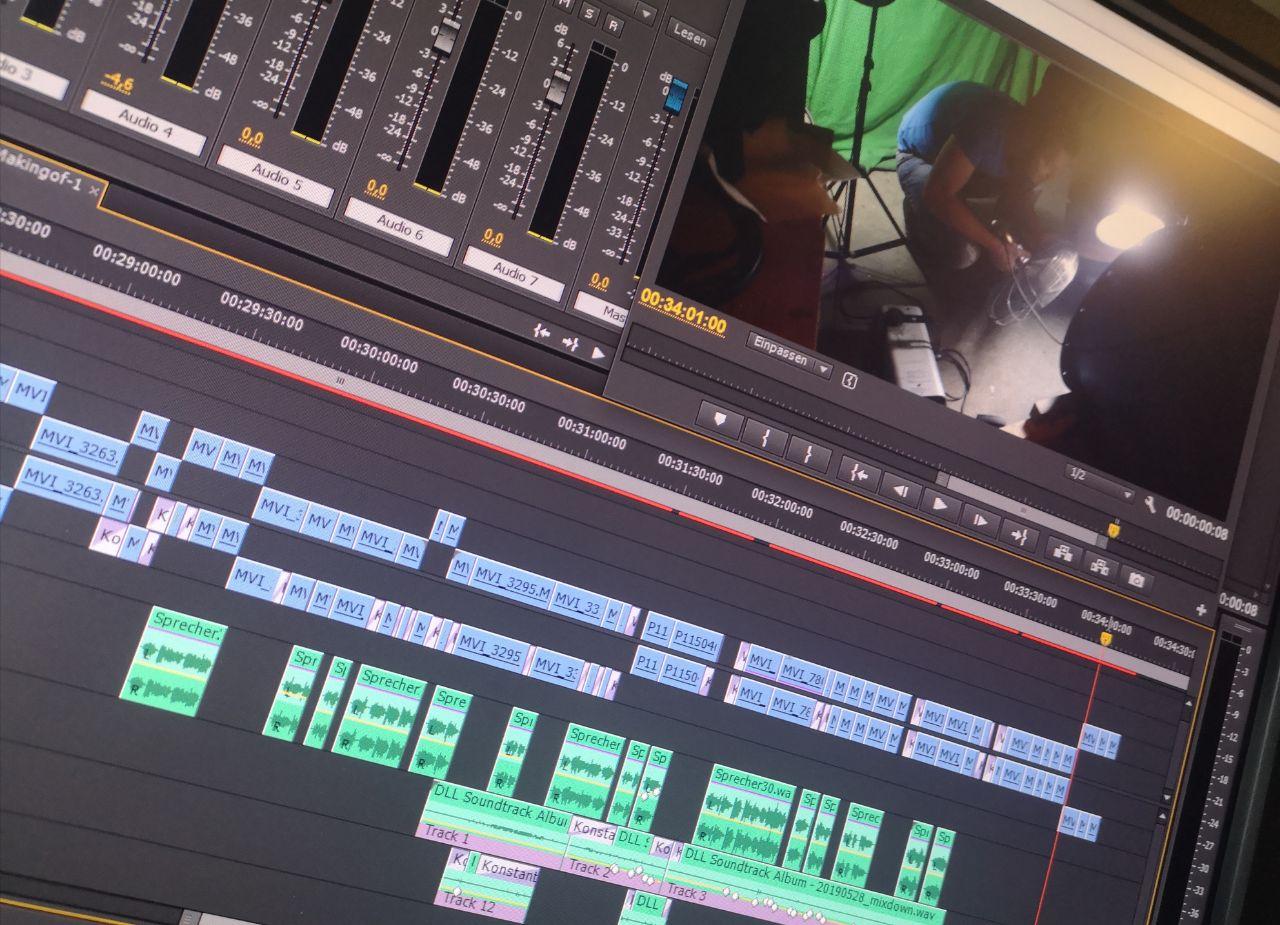This screenshot has width=1280, height=925.
Task: Jump to In point in Program Monitor
Action: click(859, 473)
